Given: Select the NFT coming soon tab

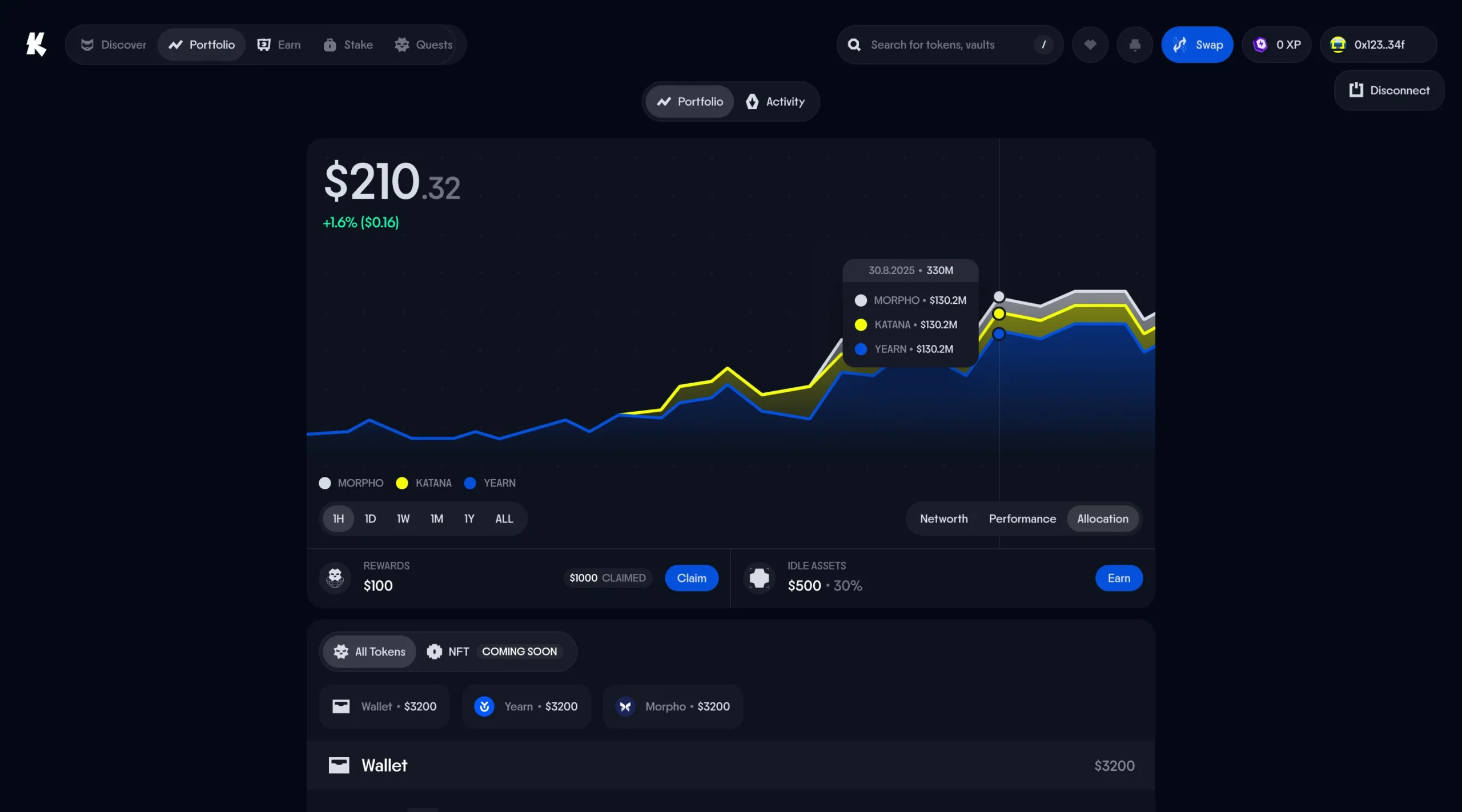Looking at the screenshot, I should (x=495, y=652).
